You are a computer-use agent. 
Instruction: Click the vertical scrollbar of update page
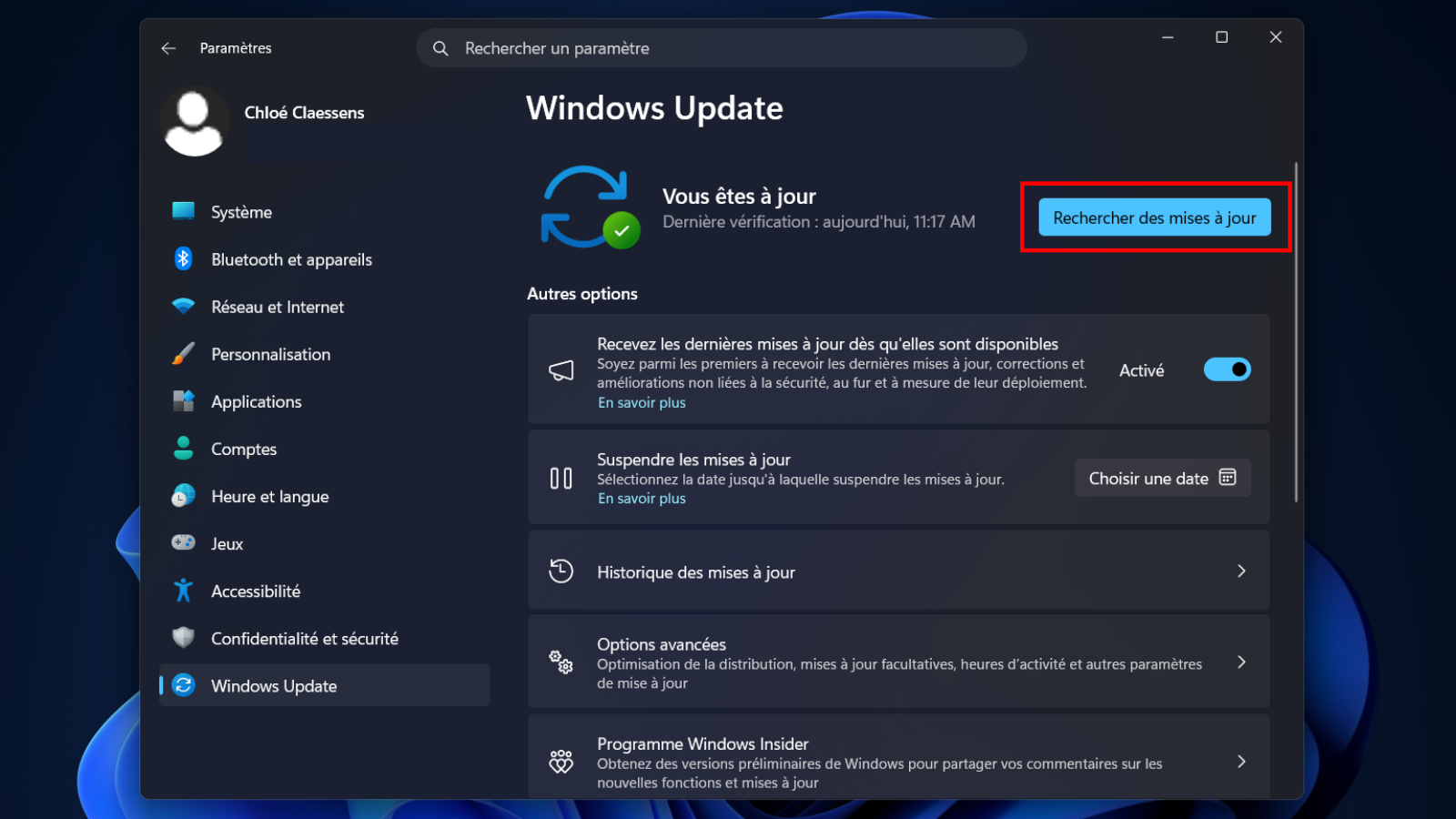coord(1296,332)
